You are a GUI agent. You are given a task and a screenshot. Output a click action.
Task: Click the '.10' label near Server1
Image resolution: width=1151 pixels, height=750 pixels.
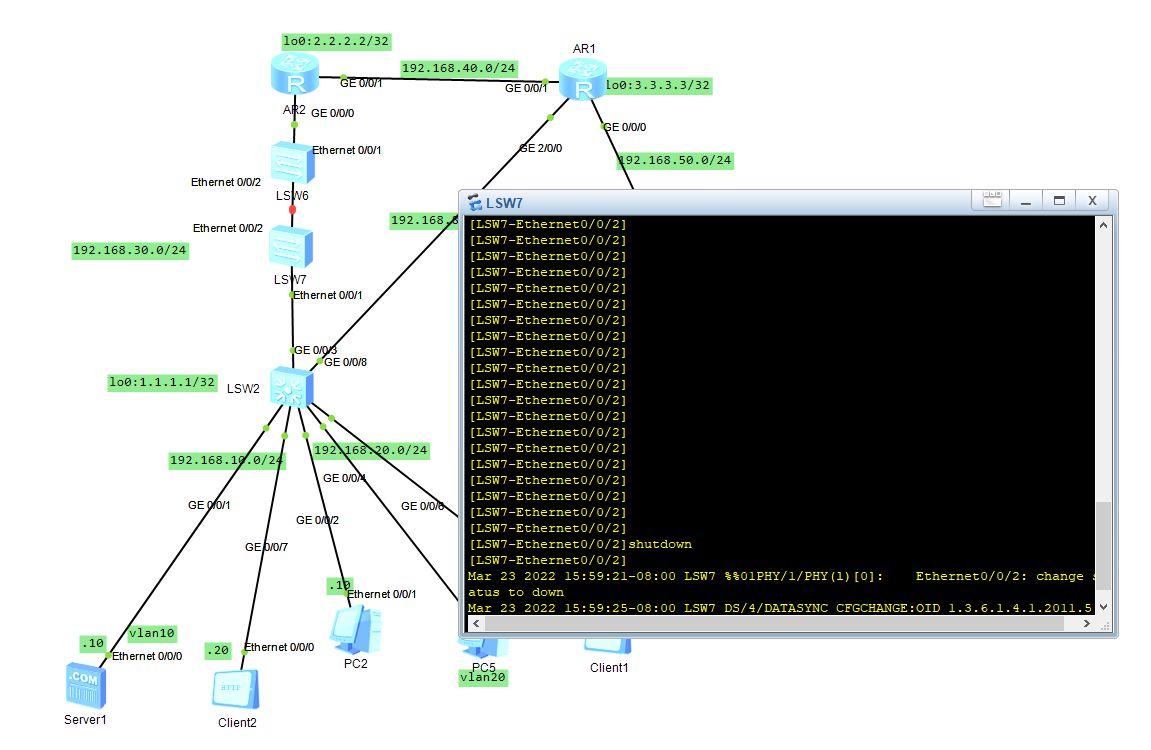click(x=93, y=644)
